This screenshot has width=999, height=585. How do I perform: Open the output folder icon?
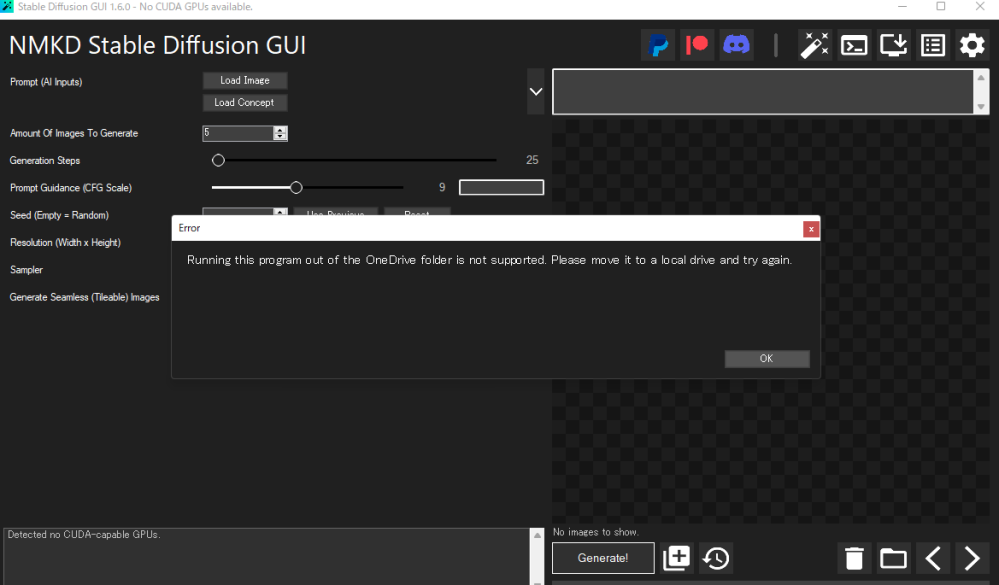(x=893, y=558)
